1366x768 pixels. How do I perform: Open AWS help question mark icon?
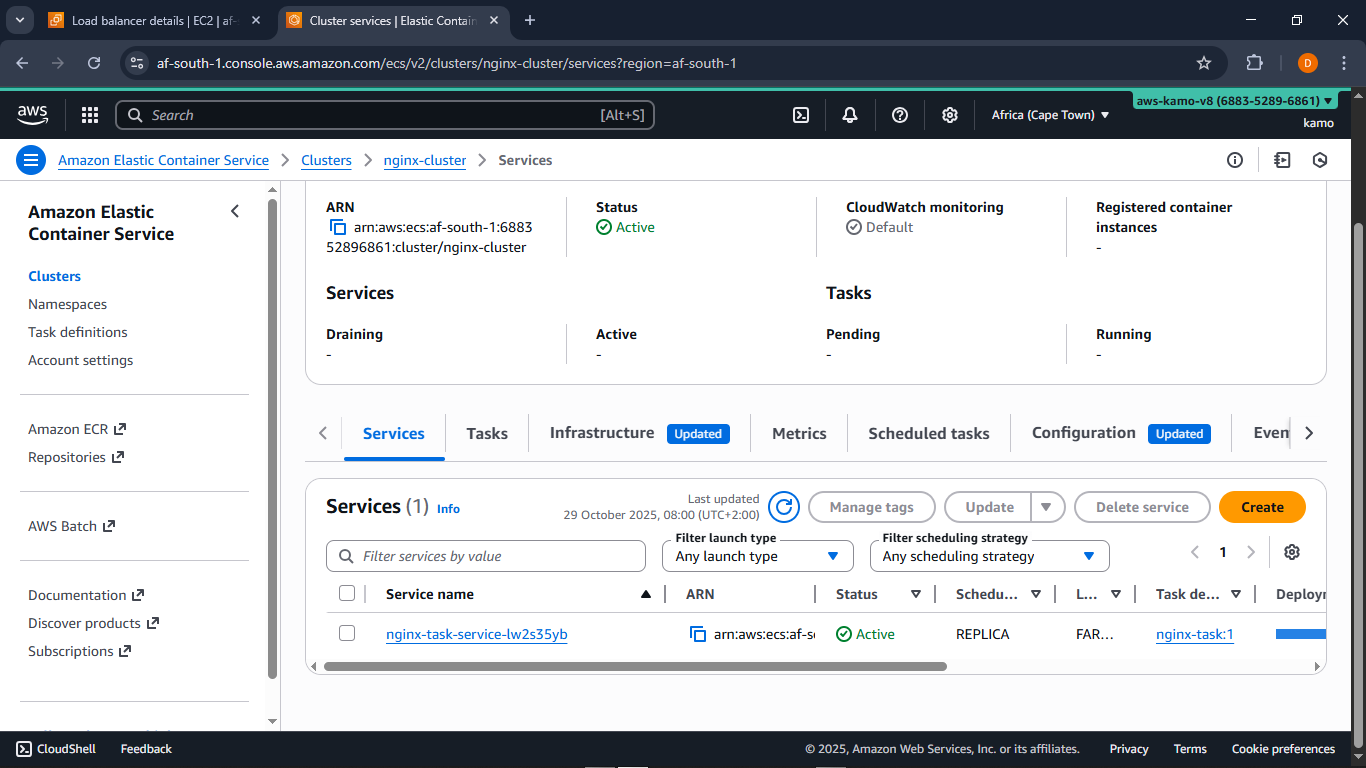pos(899,115)
